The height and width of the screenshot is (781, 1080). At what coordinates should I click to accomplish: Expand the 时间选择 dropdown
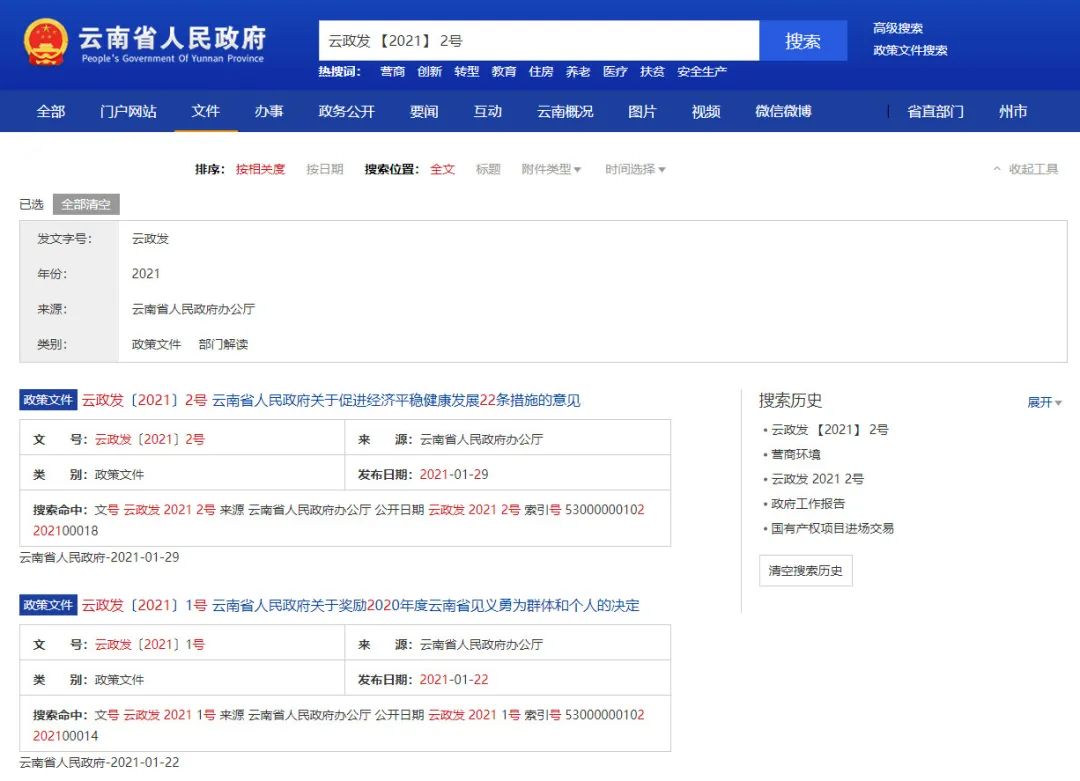[635, 169]
